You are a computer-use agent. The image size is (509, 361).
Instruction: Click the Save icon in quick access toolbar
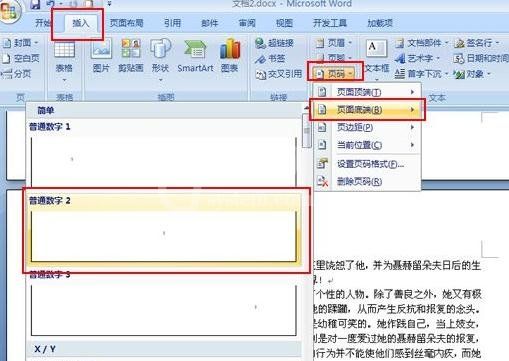pyautogui.click(x=35, y=4)
